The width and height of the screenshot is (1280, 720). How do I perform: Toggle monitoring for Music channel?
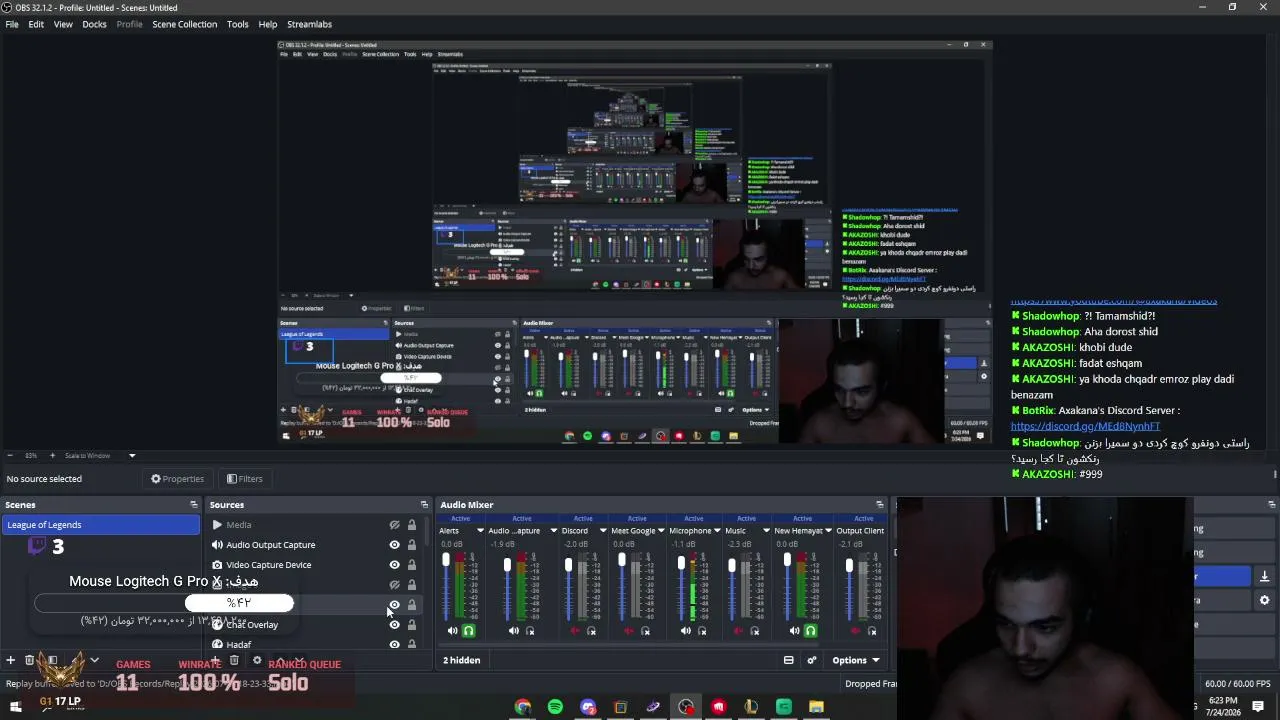pos(755,631)
